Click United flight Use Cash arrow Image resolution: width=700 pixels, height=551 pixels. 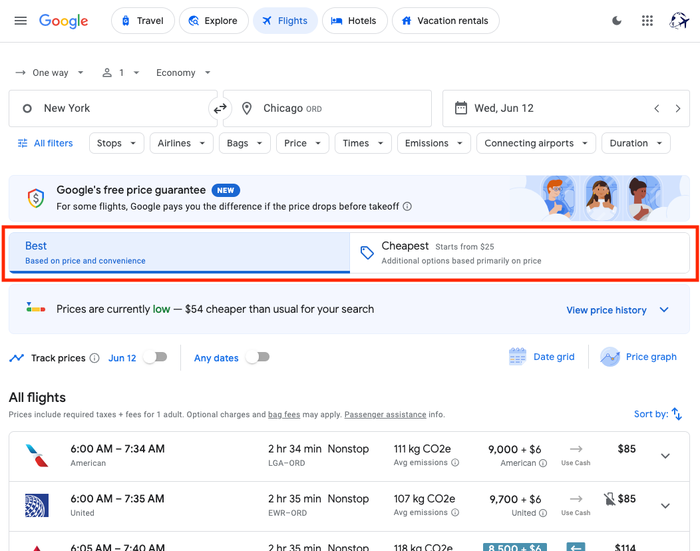pyautogui.click(x=576, y=499)
